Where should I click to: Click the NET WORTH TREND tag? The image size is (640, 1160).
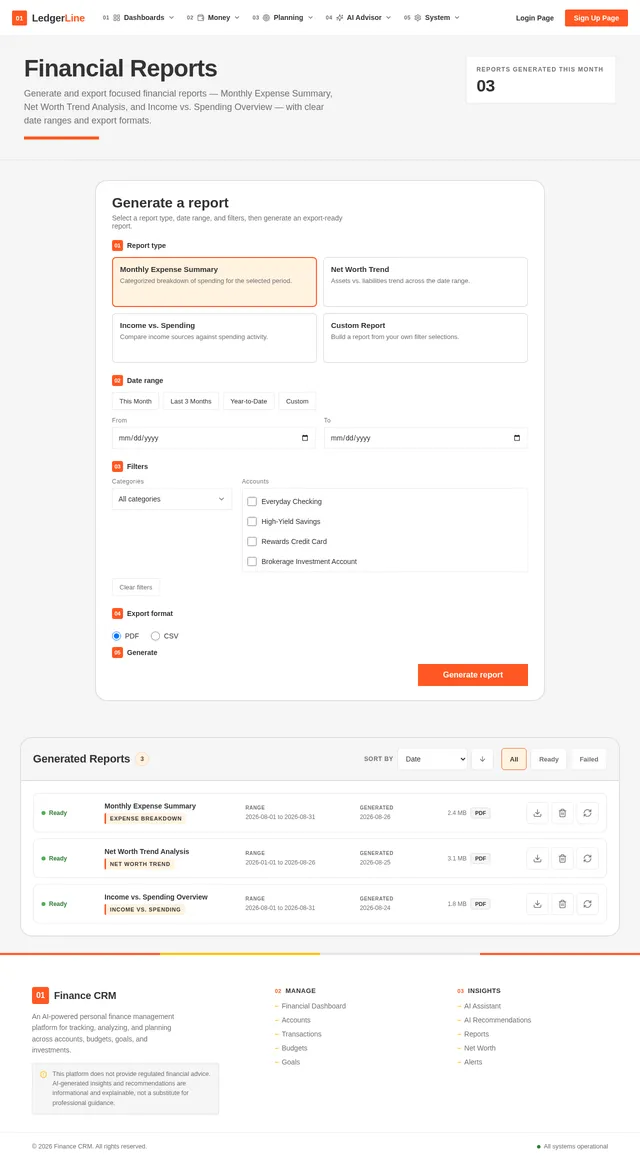139,864
